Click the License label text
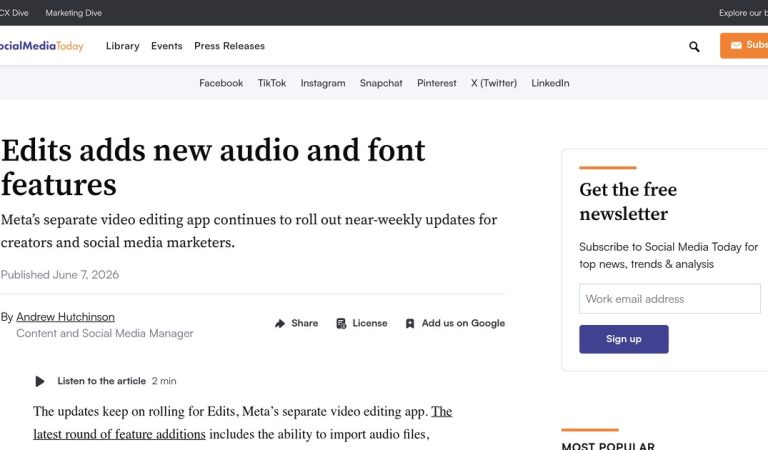Viewport: 768px width, 450px height. pos(370,323)
